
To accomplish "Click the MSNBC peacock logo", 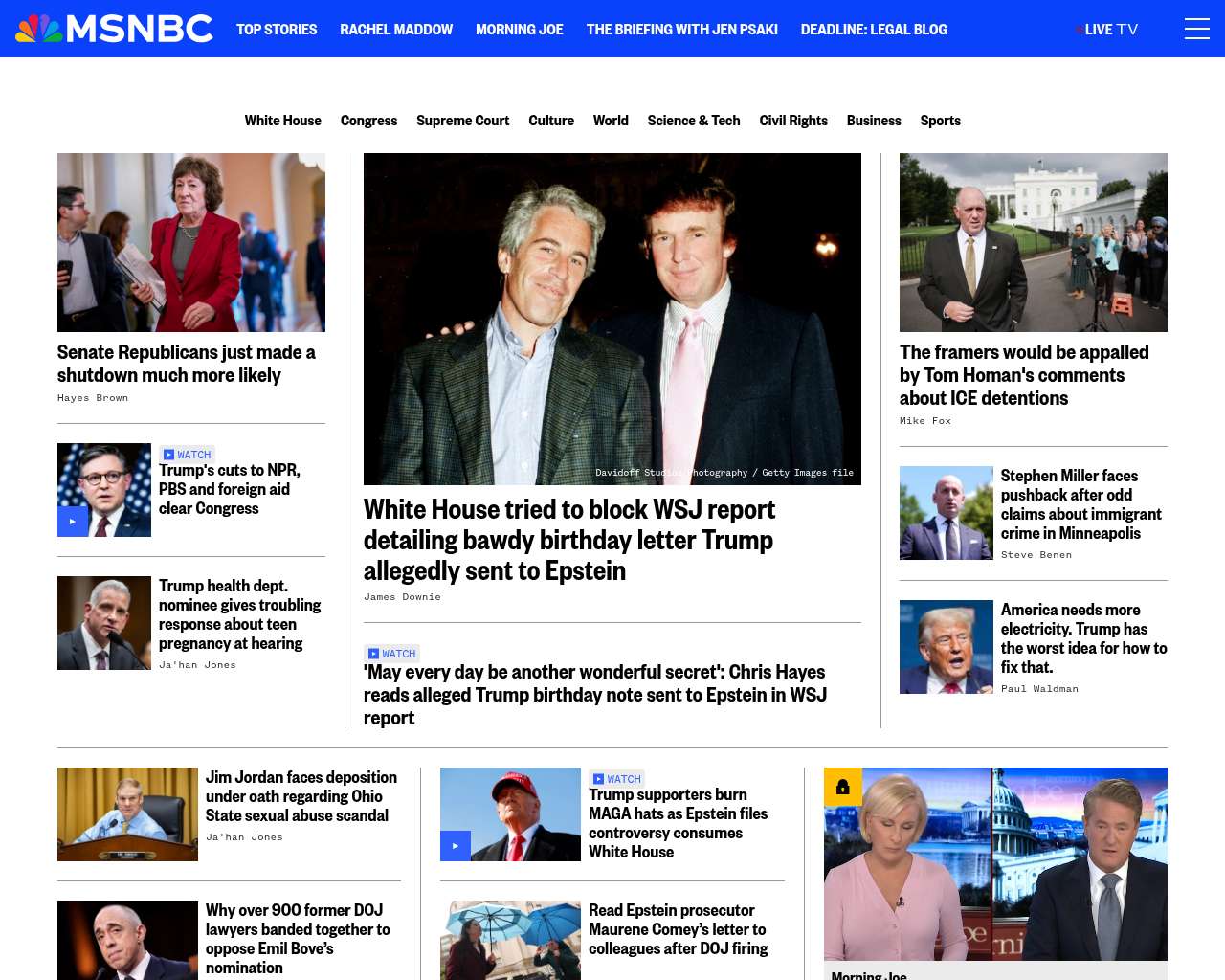I will (x=114, y=29).
